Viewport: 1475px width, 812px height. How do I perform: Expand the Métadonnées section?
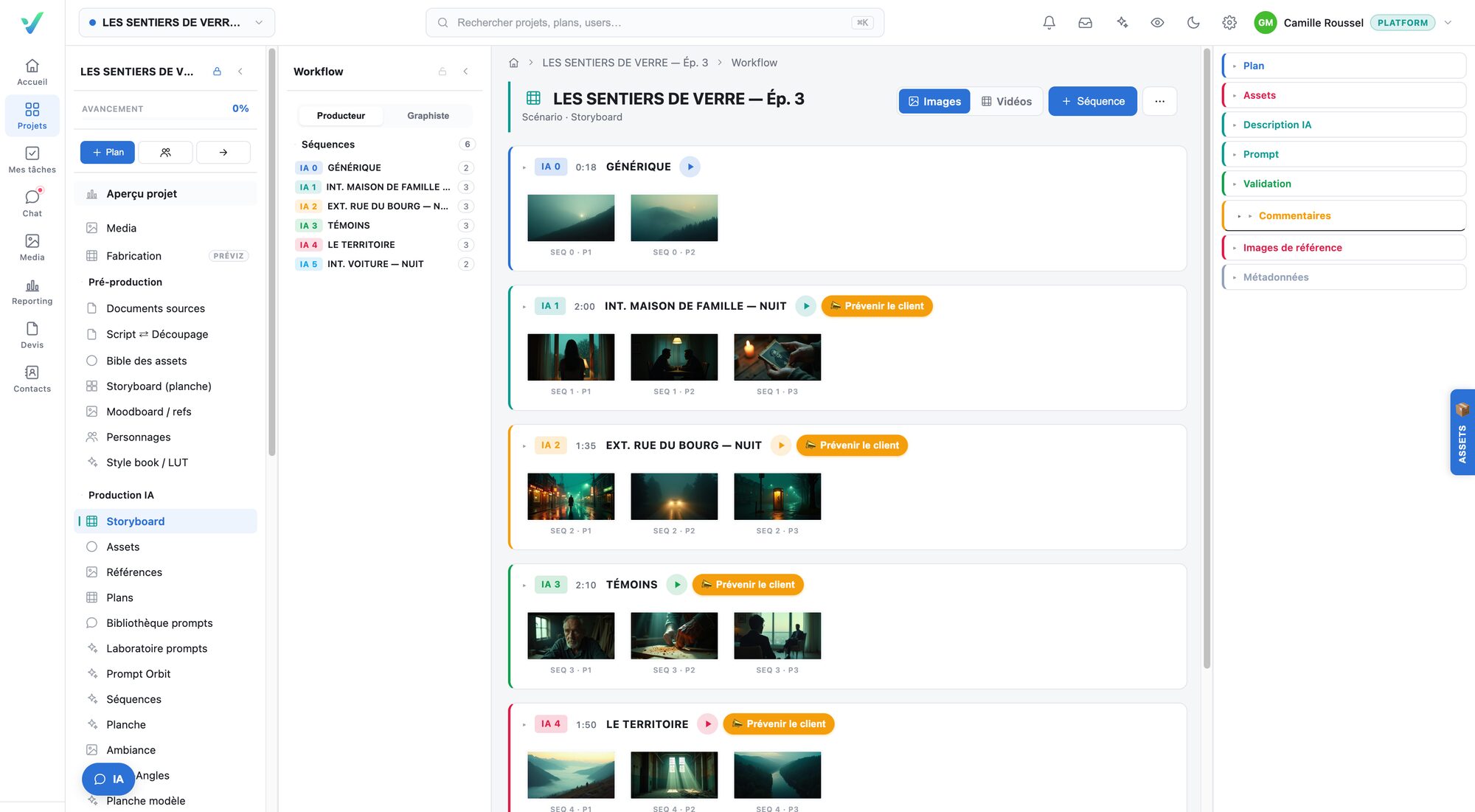(x=1344, y=277)
